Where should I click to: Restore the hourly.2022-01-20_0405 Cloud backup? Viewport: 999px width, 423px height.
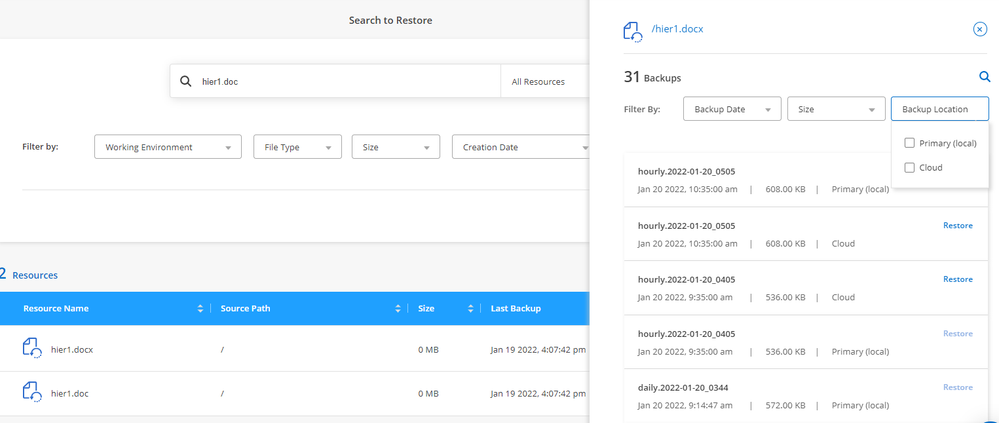[957, 280]
